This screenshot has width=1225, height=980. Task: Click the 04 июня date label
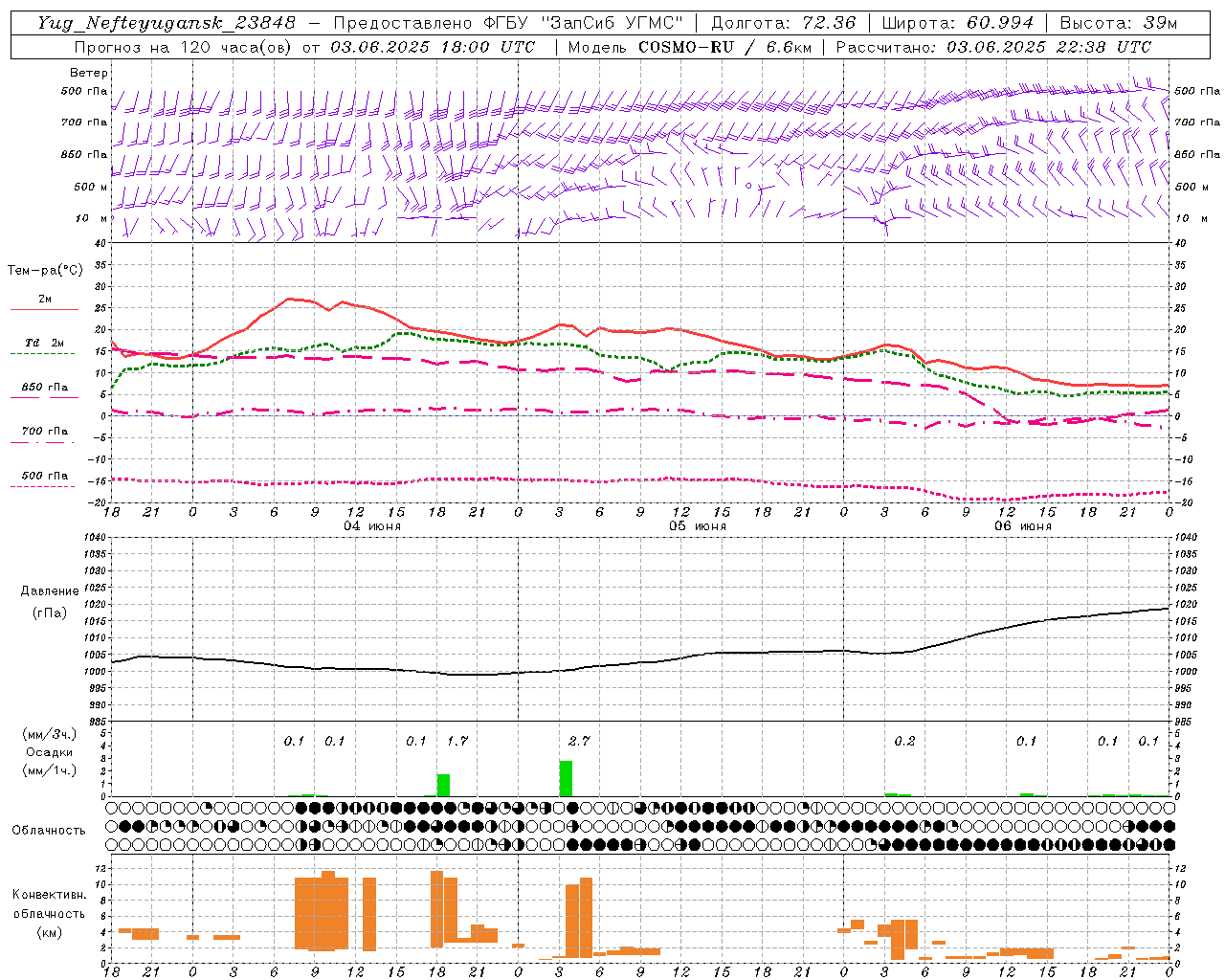[372, 526]
